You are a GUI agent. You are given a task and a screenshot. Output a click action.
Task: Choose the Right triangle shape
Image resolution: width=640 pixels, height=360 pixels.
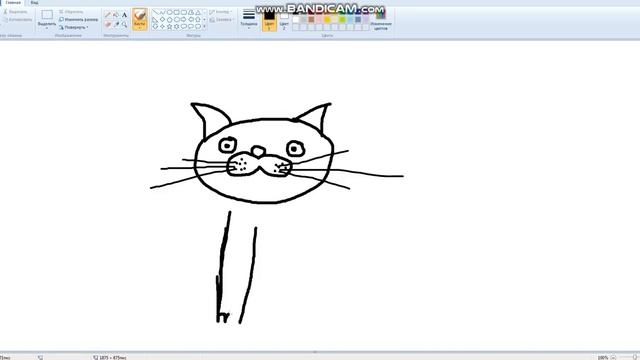tap(155, 20)
